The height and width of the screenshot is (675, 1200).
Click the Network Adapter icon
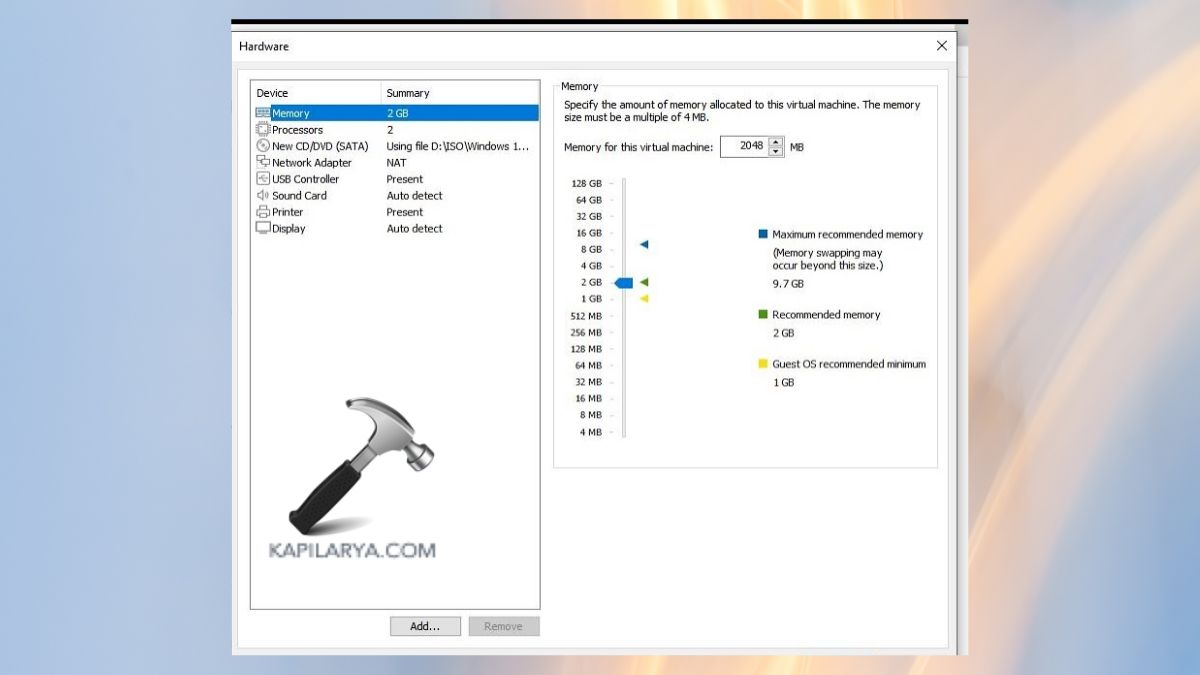pos(263,163)
